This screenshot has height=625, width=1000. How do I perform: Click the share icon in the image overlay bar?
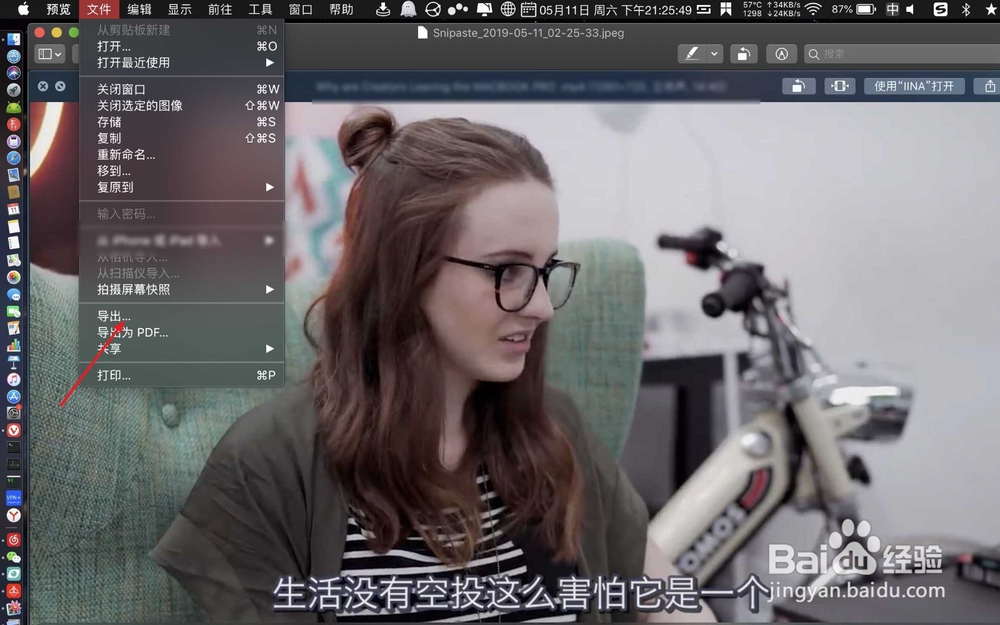click(990, 86)
